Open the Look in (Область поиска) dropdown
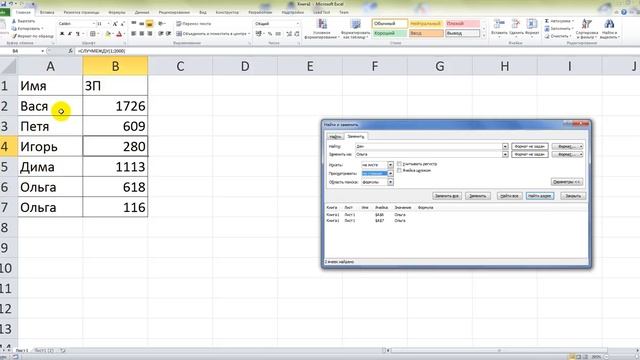Viewport: 640px width, 360px height. click(390, 182)
